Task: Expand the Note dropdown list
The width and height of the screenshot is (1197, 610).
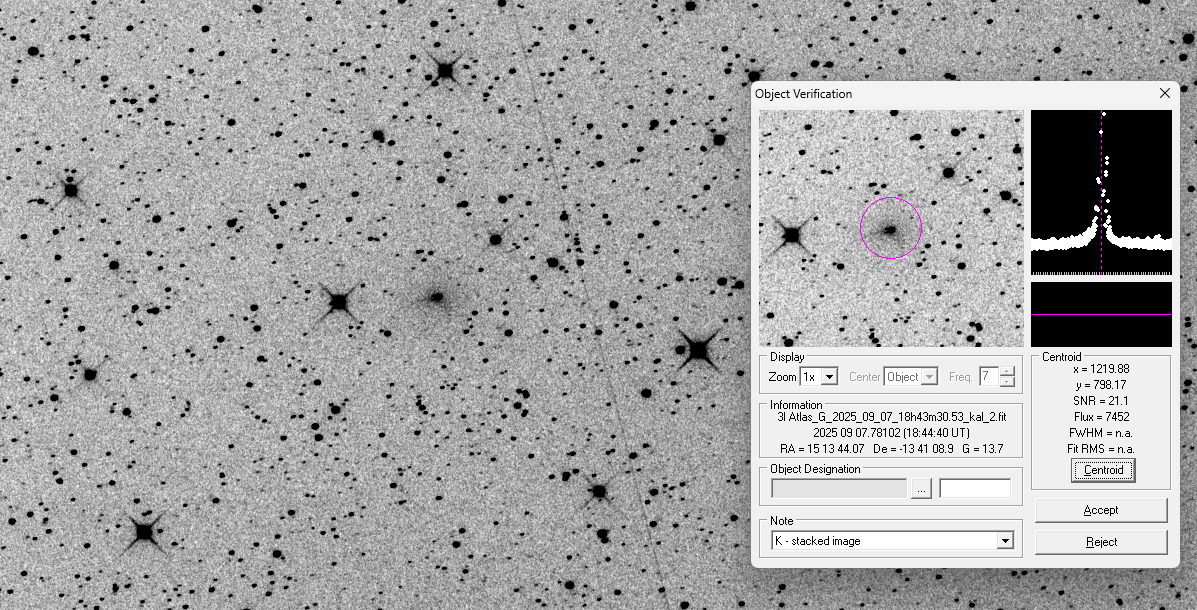Action: (x=1004, y=541)
